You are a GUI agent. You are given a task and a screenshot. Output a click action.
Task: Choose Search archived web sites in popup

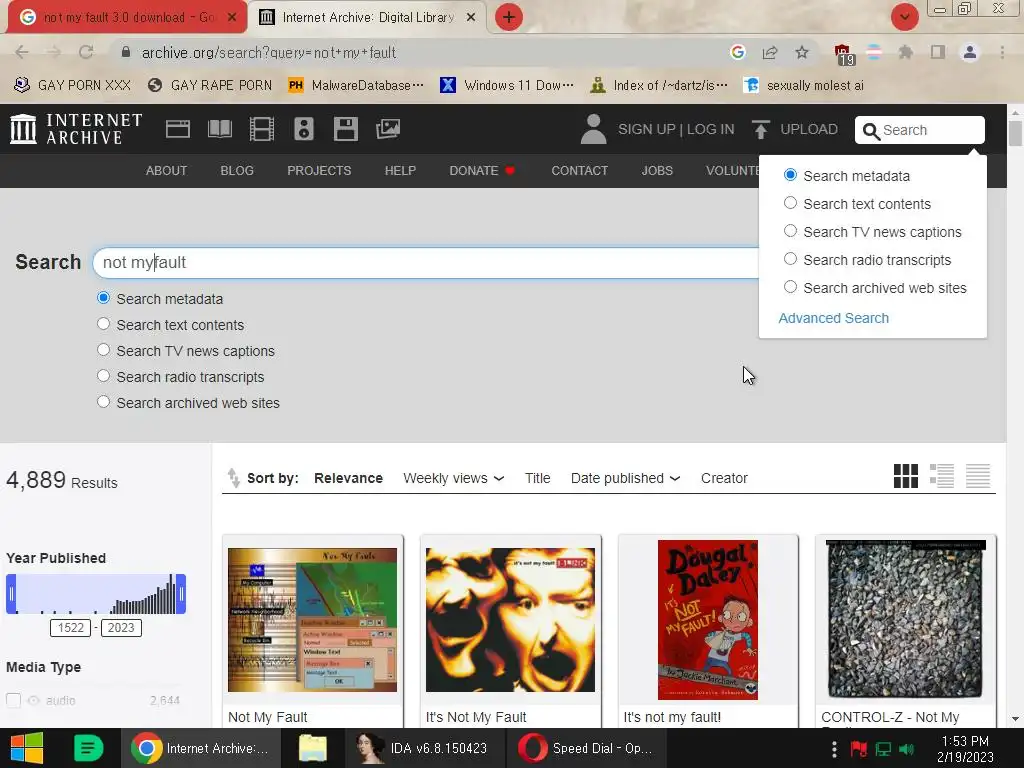pyautogui.click(x=790, y=287)
